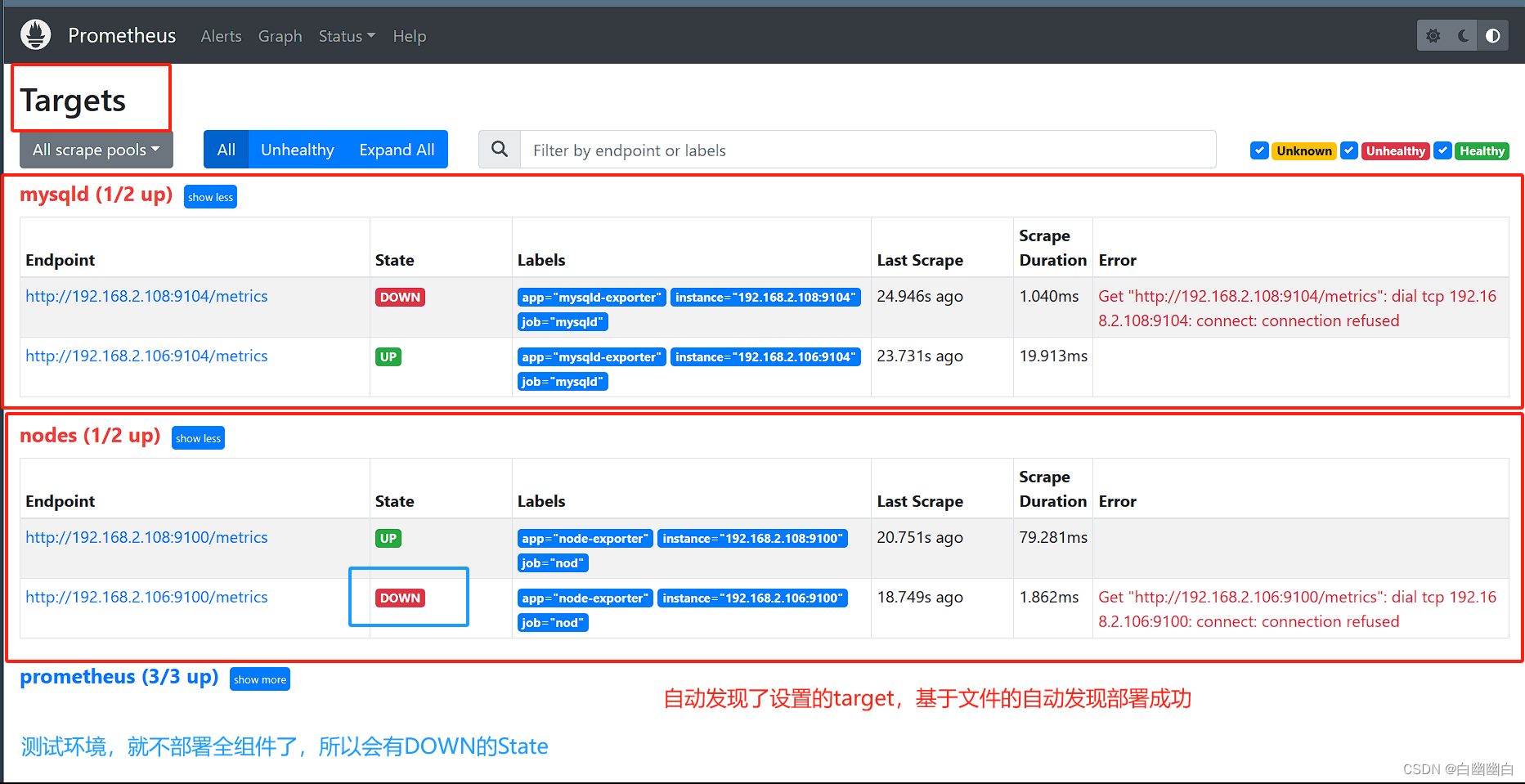The width and height of the screenshot is (1525, 784).
Task: Click Last Scrape value 18.749s ago
Action: point(920,597)
